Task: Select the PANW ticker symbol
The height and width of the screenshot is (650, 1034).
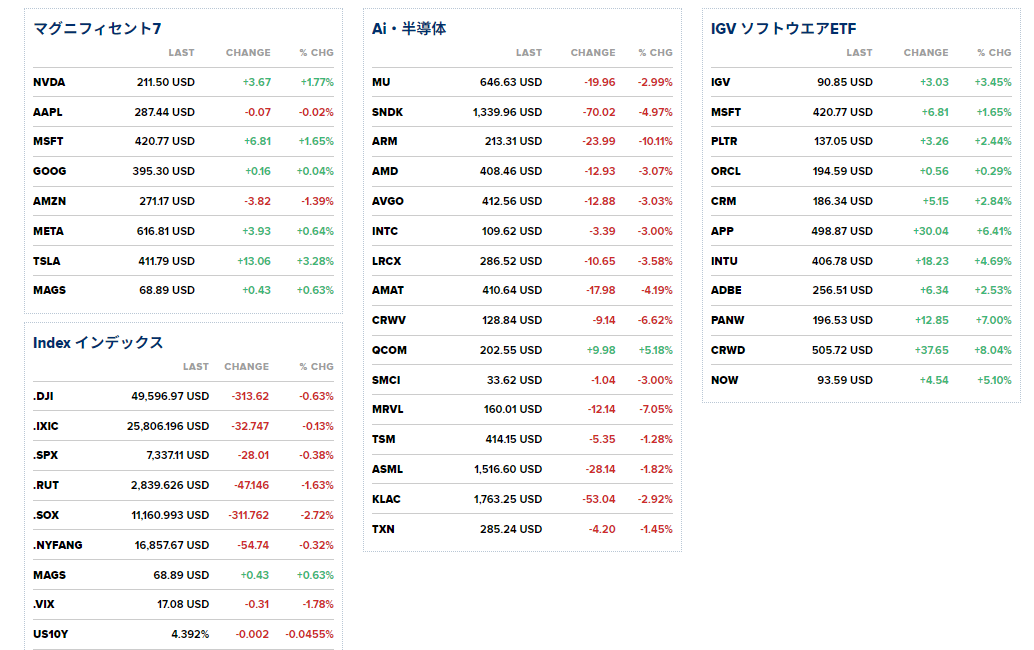Action: (727, 320)
